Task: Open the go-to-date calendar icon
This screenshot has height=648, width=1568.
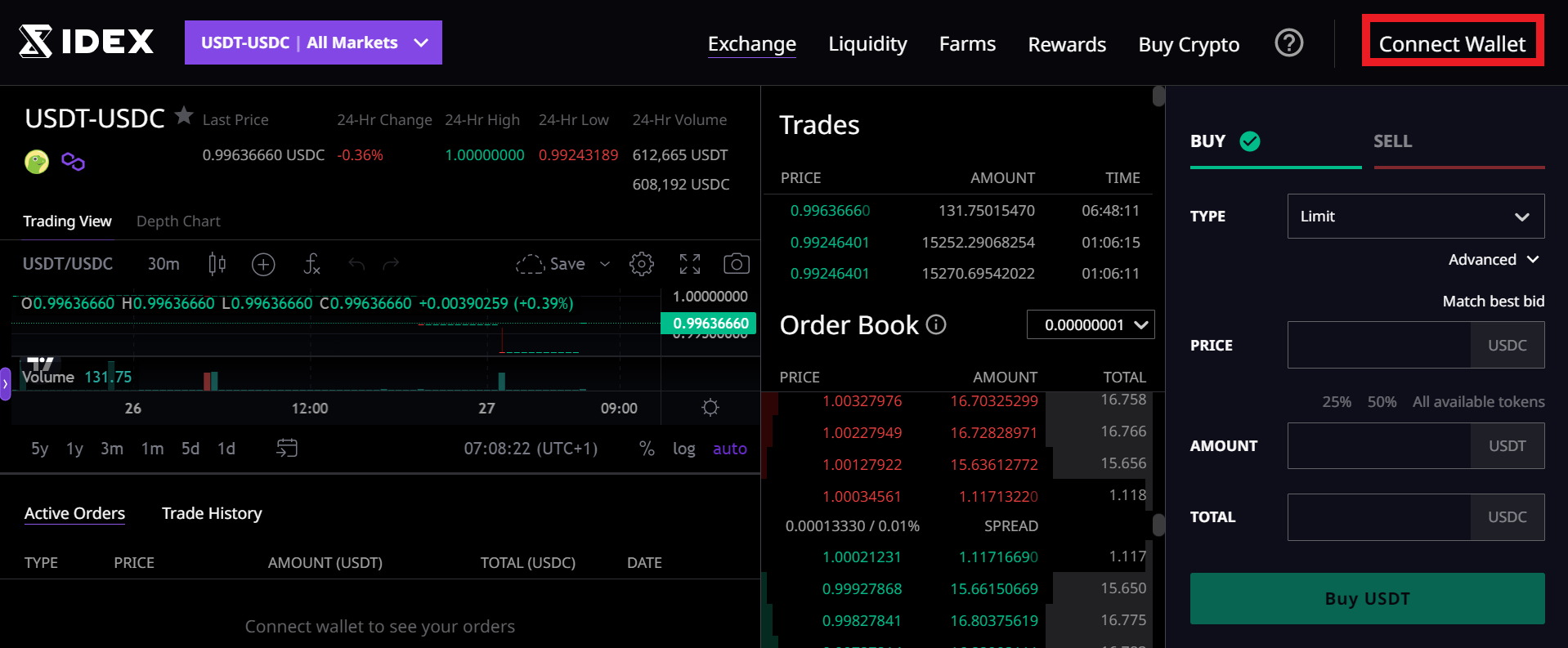Action: (287, 448)
